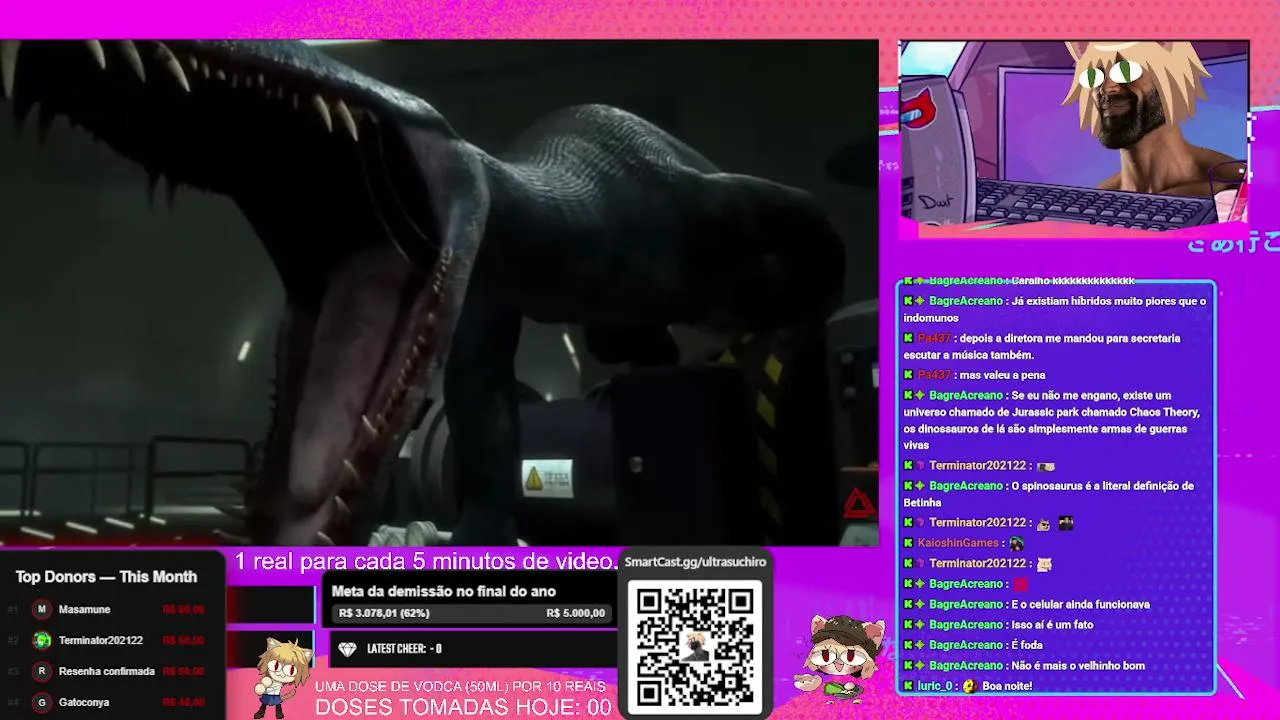This screenshot has height=720, width=1280.
Task: Click "BagreAcreano" beside "É foda"
Action: [965, 645]
